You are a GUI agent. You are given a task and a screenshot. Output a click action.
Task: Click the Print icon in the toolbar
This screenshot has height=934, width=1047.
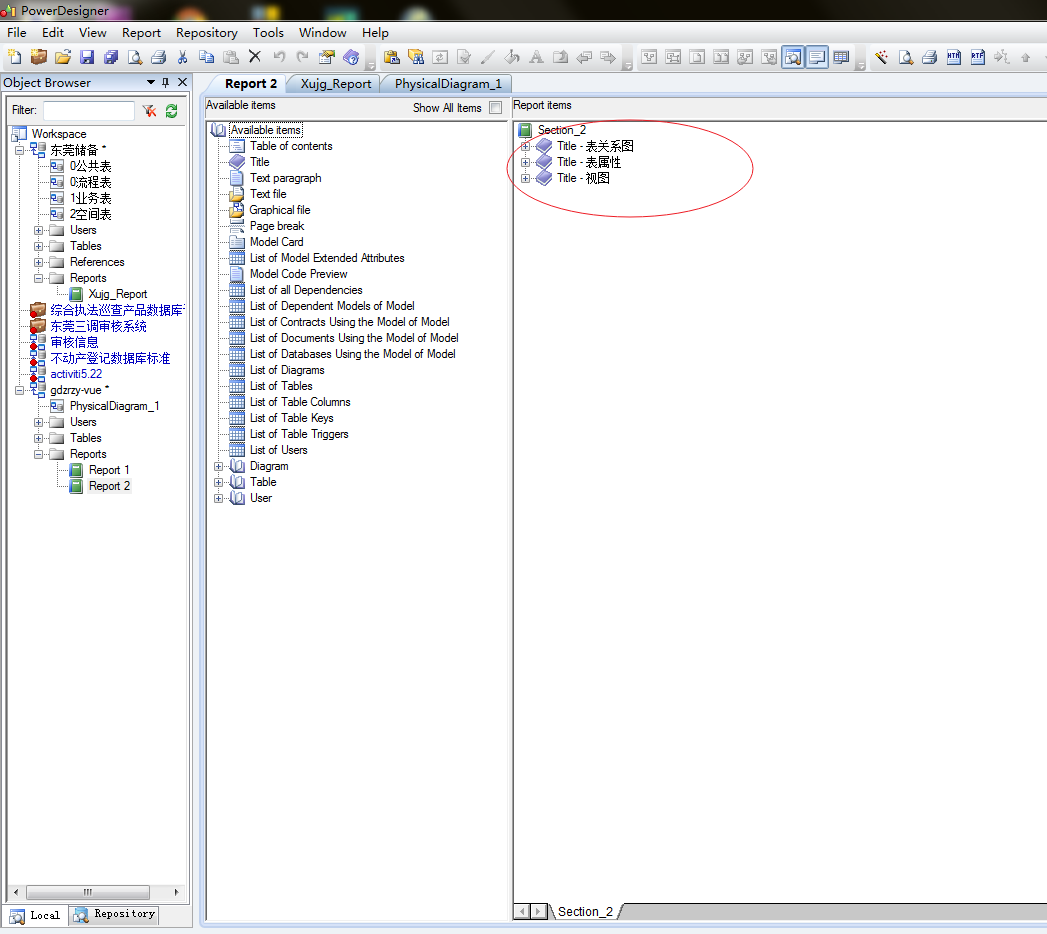pos(158,57)
